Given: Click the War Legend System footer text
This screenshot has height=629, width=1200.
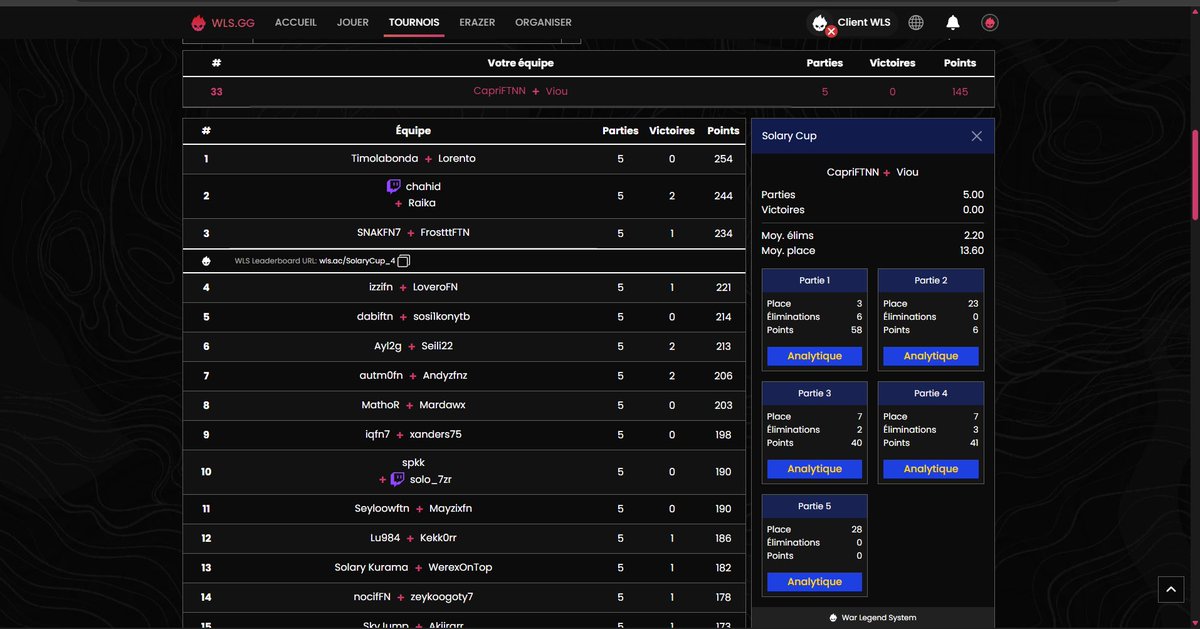Looking at the screenshot, I should coord(879,618).
